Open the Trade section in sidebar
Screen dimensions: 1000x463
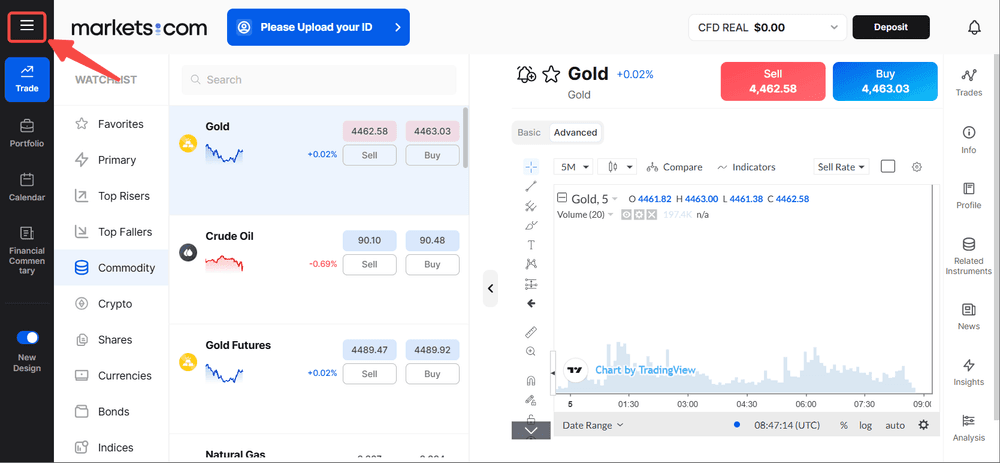pos(27,79)
